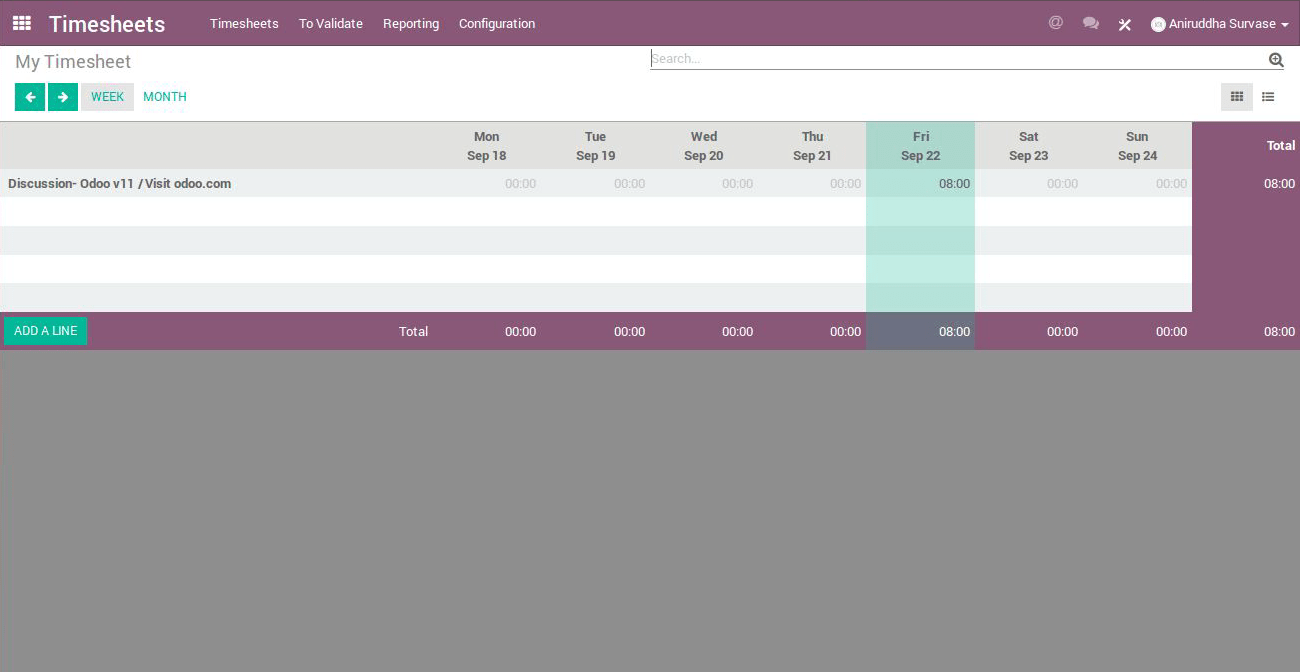Go to previous week arrow
The width and height of the screenshot is (1300, 672).
(30, 97)
